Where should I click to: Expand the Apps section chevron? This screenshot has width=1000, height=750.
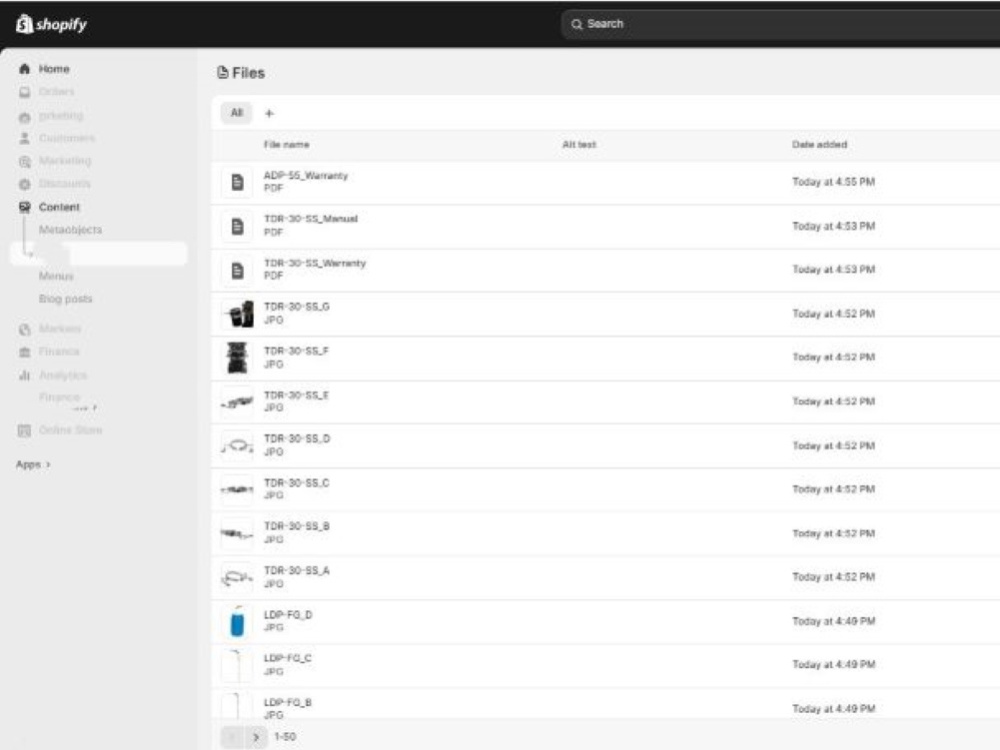[x=48, y=465]
